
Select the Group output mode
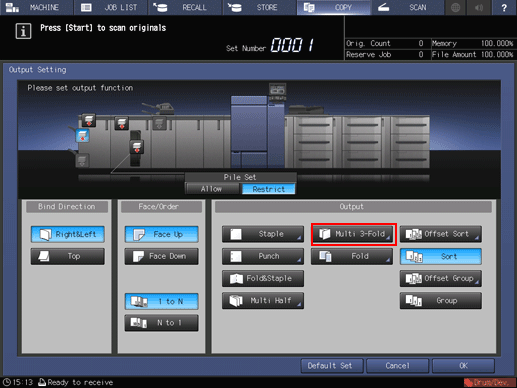441,301
